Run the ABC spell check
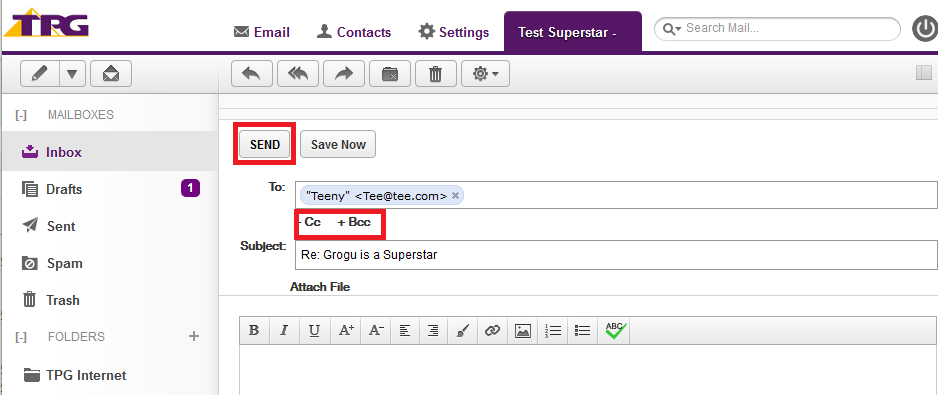938x403 pixels. coord(615,330)
